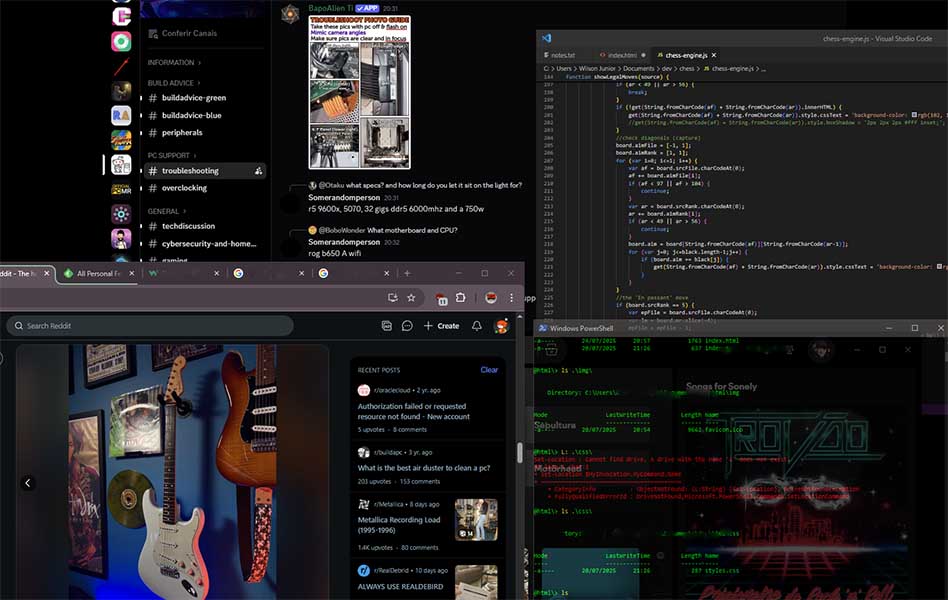
Task: Open the Troubleshoot Photo Guide image
Action: [x=359, y=92]
